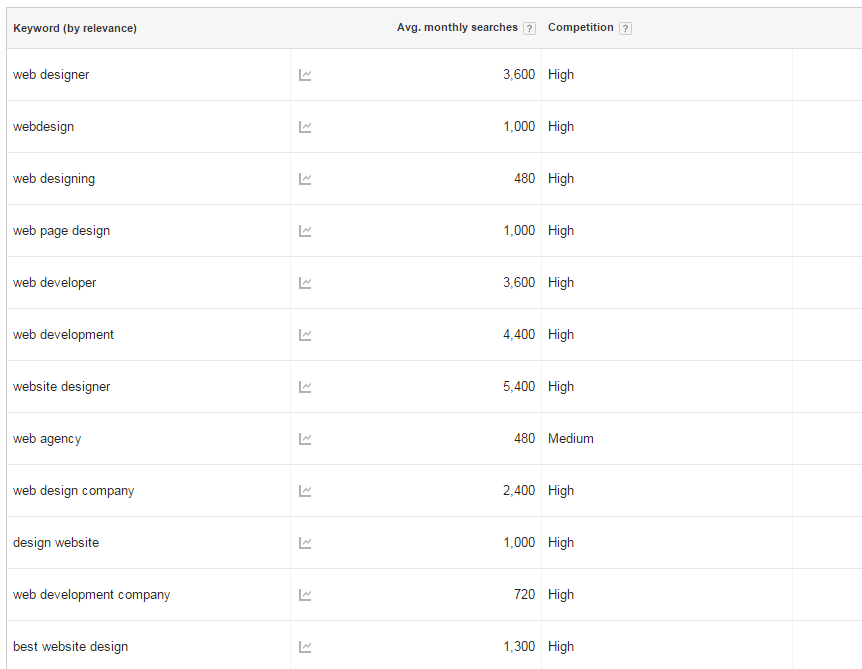Open trend graph for "website designer"
Viewport: 862px width, 669px height.
[x=304, y=386]
